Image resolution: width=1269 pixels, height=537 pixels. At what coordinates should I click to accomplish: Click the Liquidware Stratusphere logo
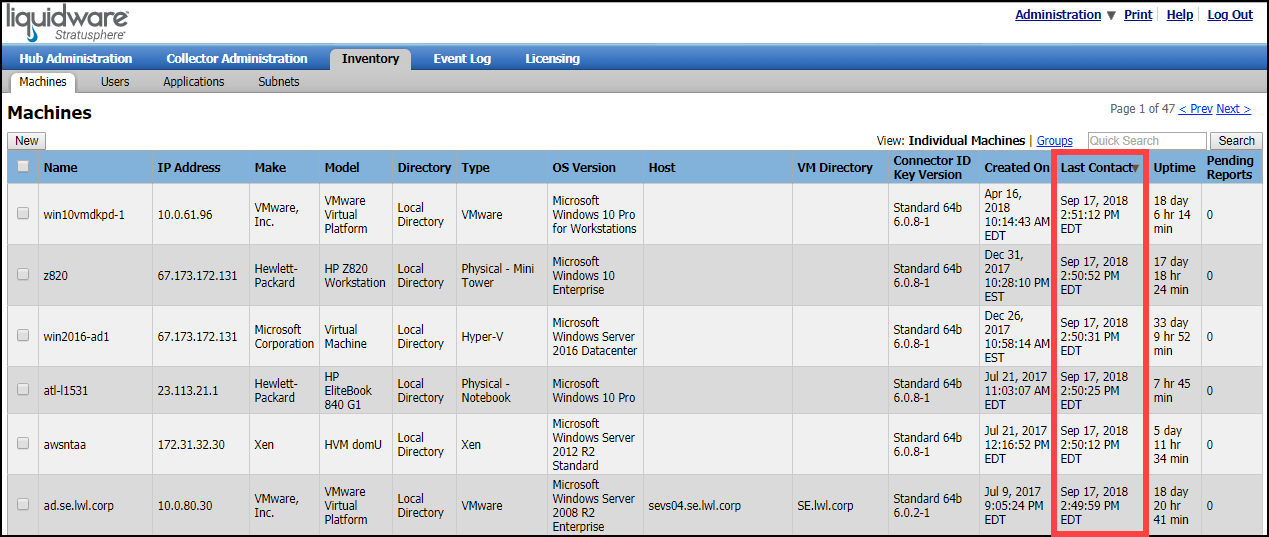[x=65, y=22]
